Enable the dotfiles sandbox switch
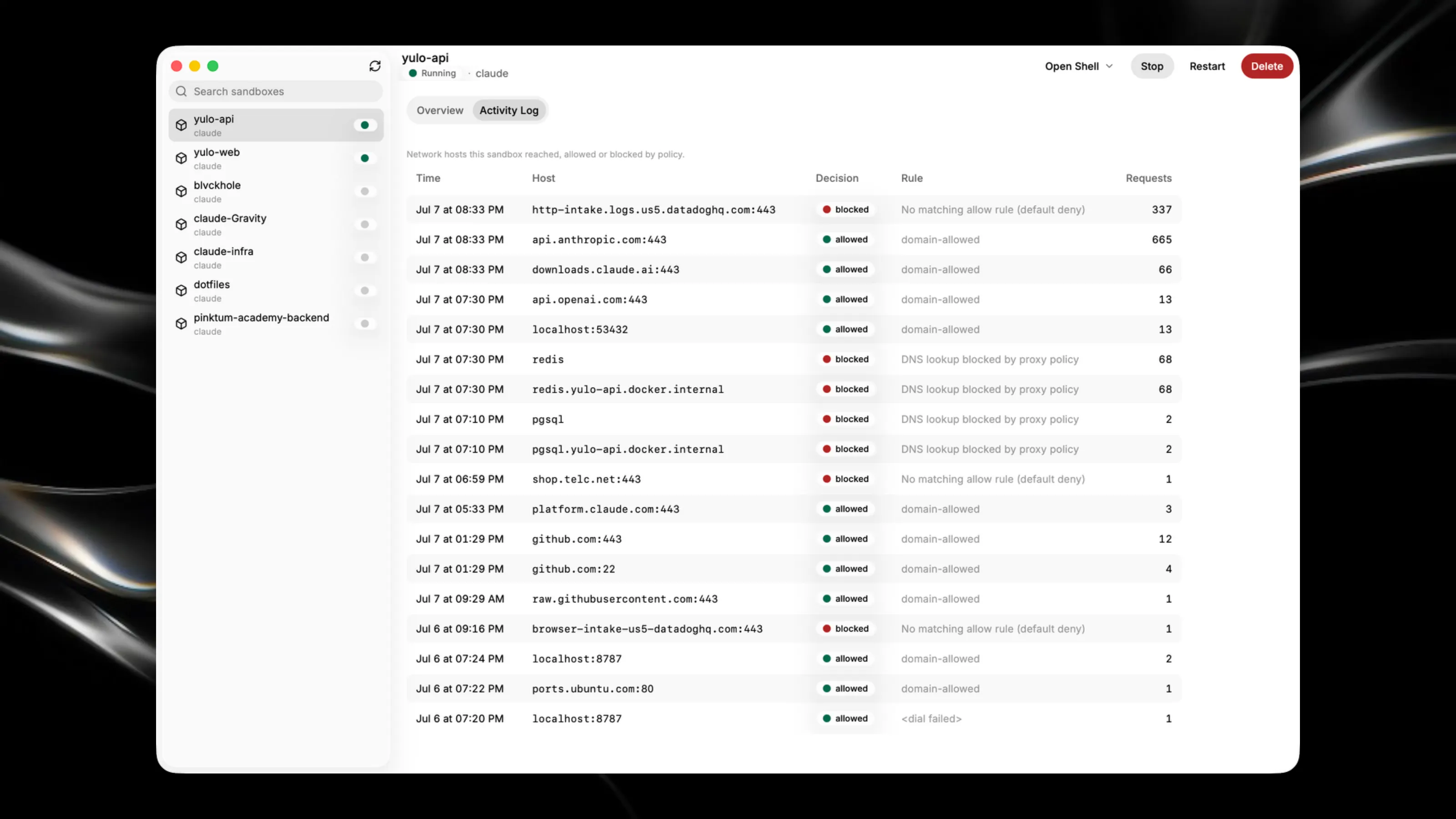The image size is (1456, 819). click(365, 291)
